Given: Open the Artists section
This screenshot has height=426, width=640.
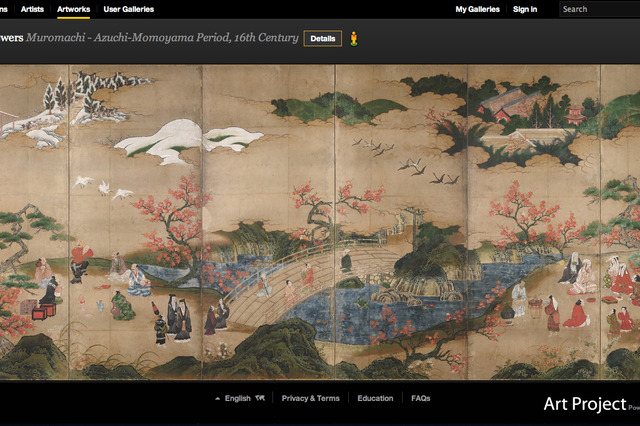Looking at the screenshot, I should pyautogui.click(x=32, y=9).
